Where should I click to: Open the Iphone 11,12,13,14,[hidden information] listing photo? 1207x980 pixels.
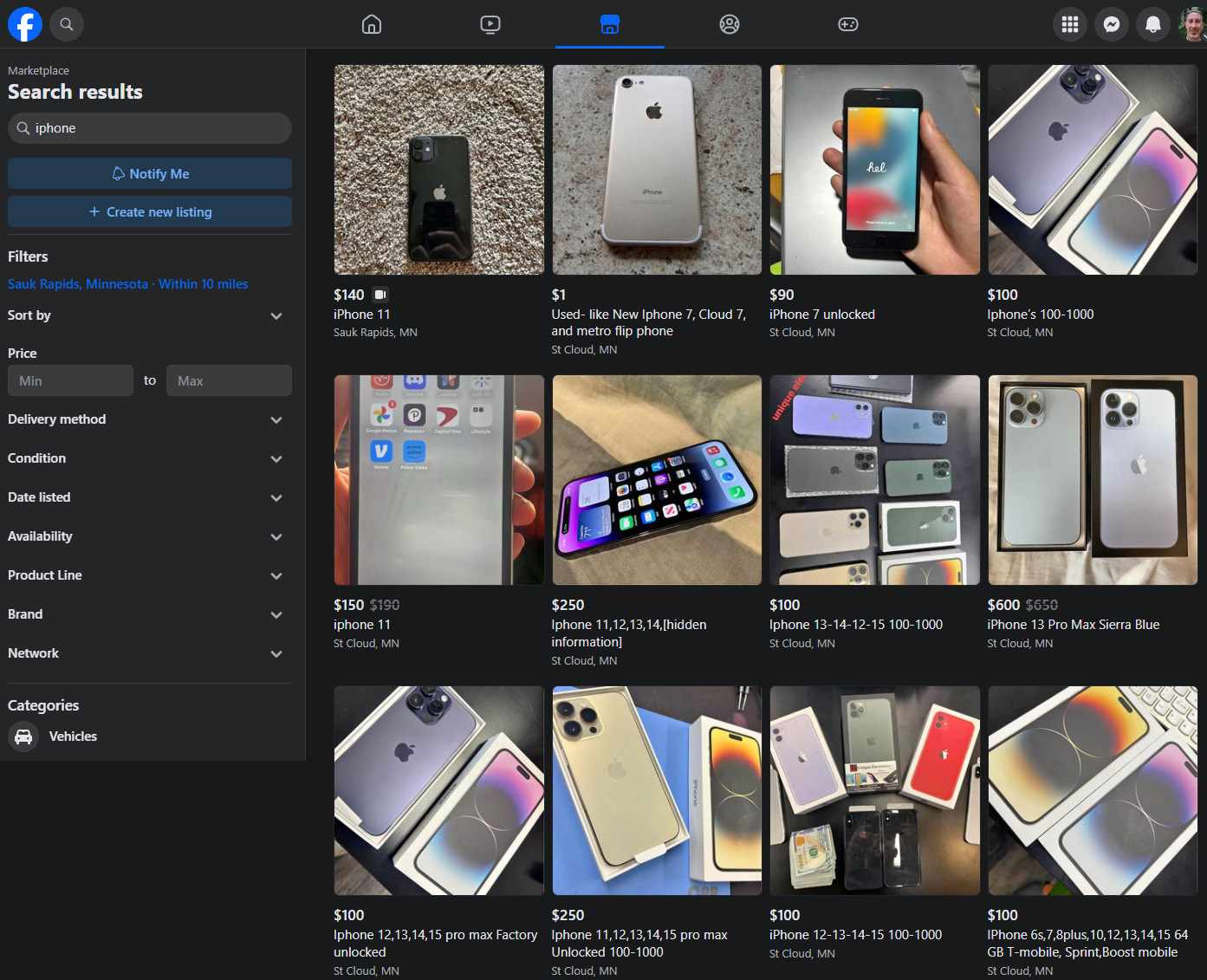(x=657, y=480)
